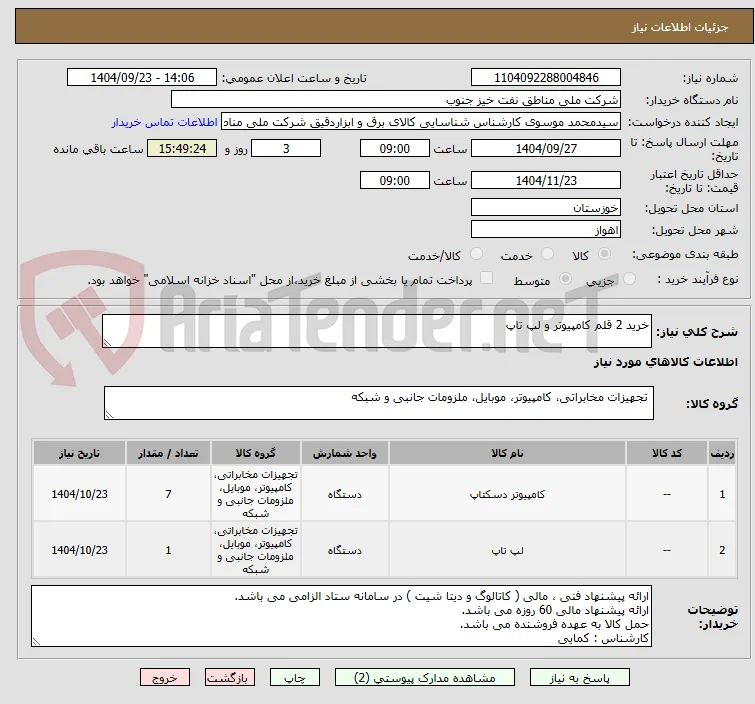Viewport: 755px width, 704px height.
Task: Click the goods group text area
Action: tap(378, 403)
